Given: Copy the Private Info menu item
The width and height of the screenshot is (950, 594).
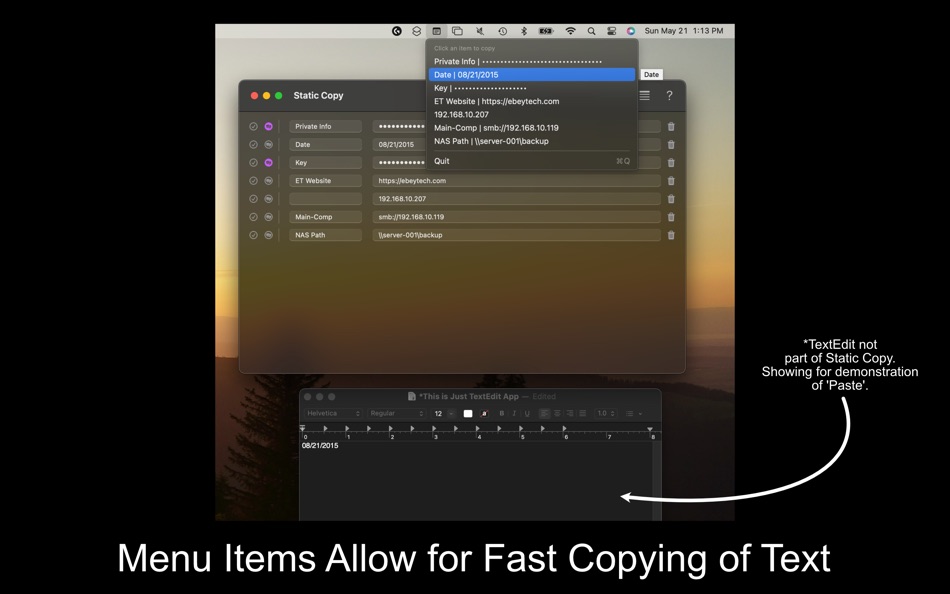Looking at the screenshot, I should point(531,61).
